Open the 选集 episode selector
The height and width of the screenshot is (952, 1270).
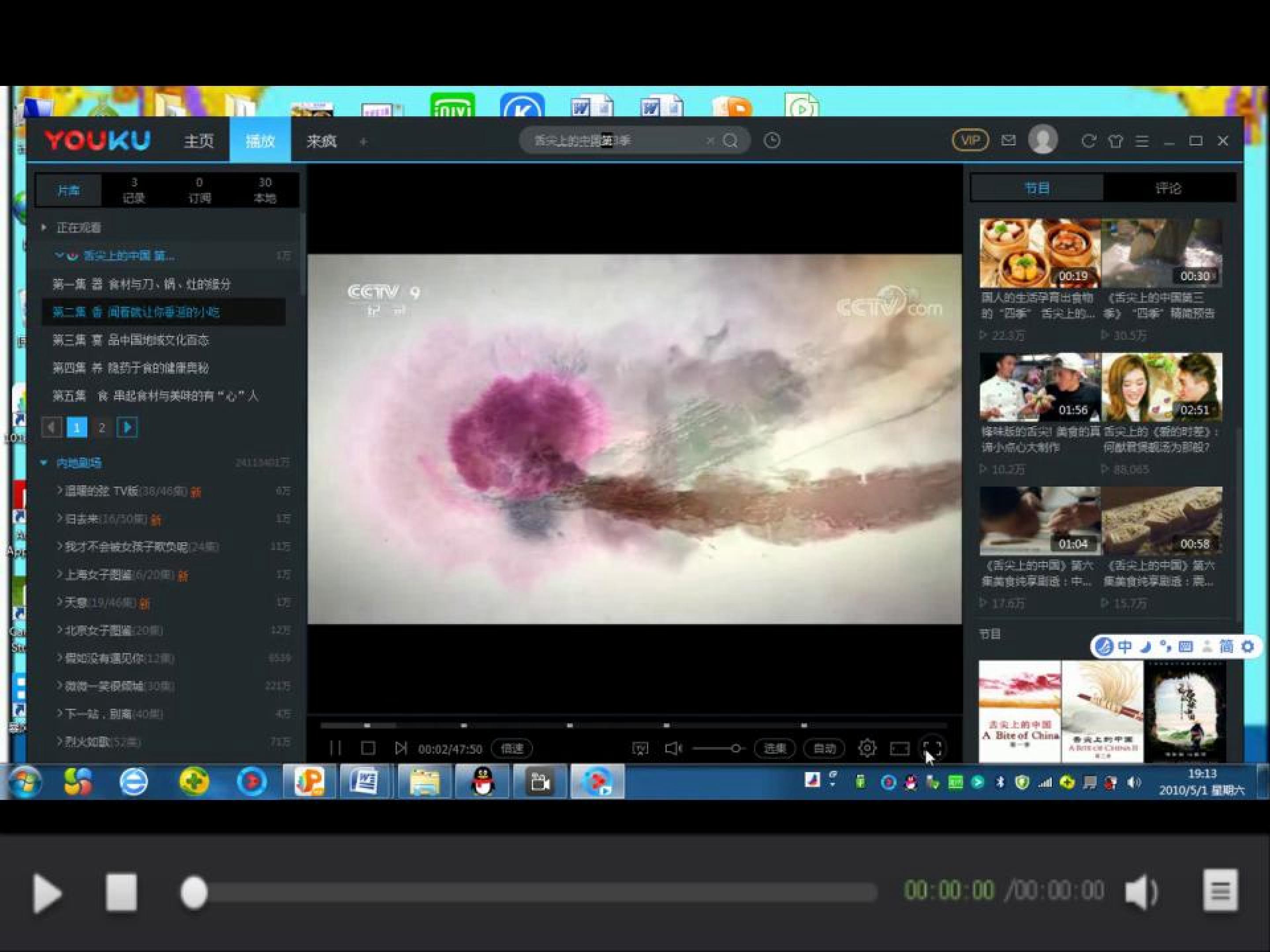click(774, 748)
